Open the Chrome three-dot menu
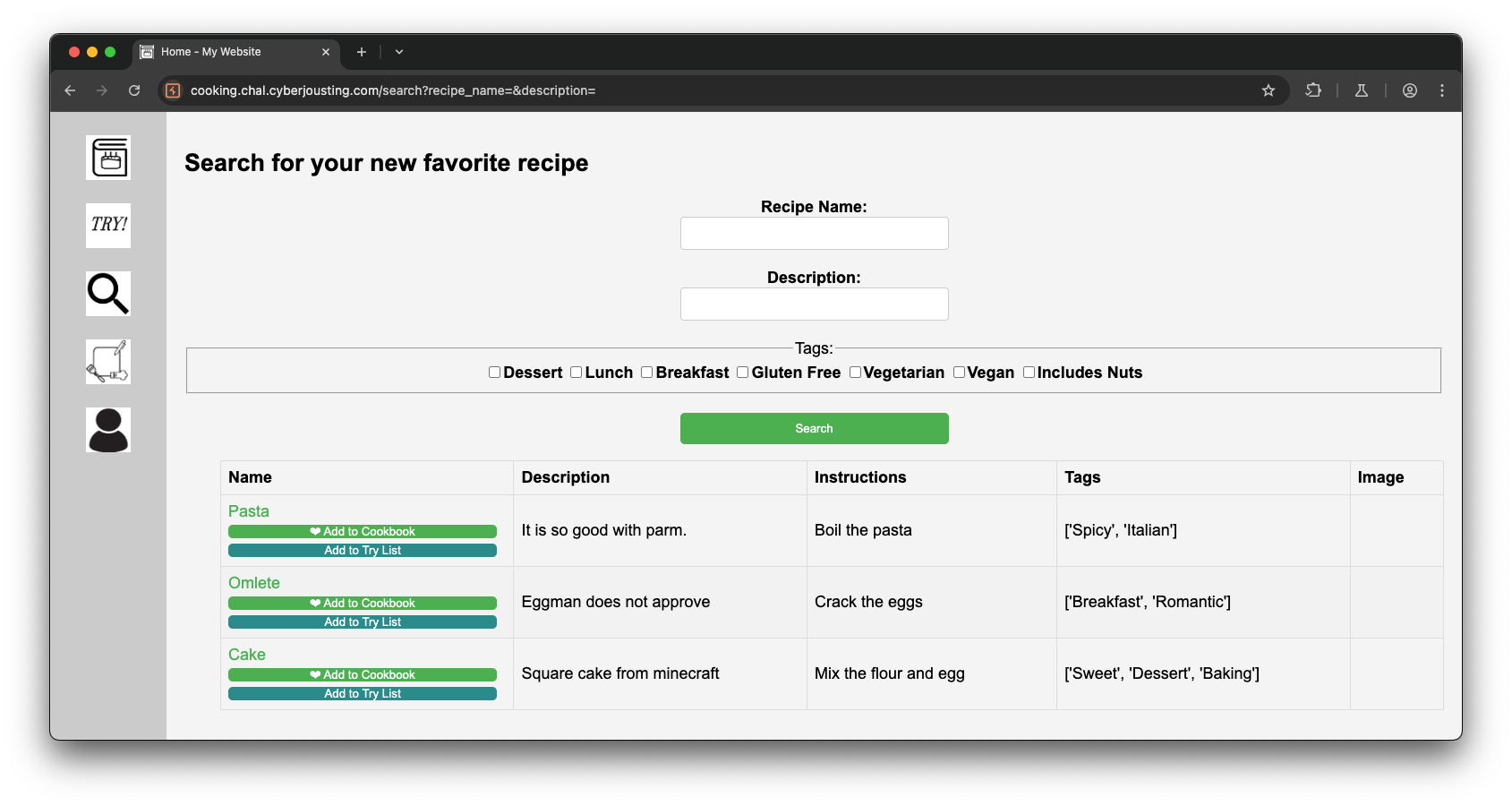Viewport: 1512px width, 806px height. click(1442, 90)
